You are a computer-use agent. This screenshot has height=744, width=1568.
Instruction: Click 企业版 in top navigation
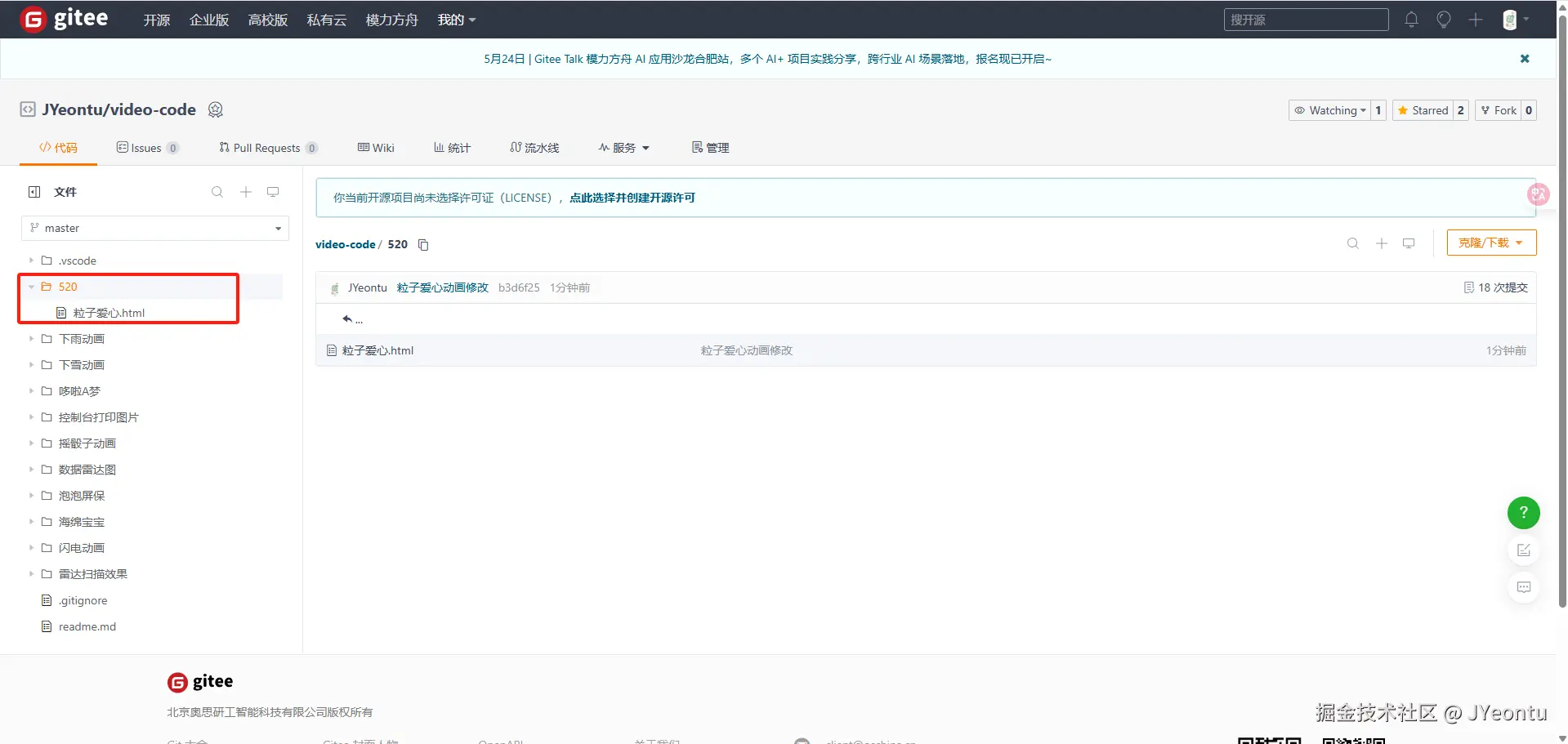pyautogui.click(x=209, y=20)
